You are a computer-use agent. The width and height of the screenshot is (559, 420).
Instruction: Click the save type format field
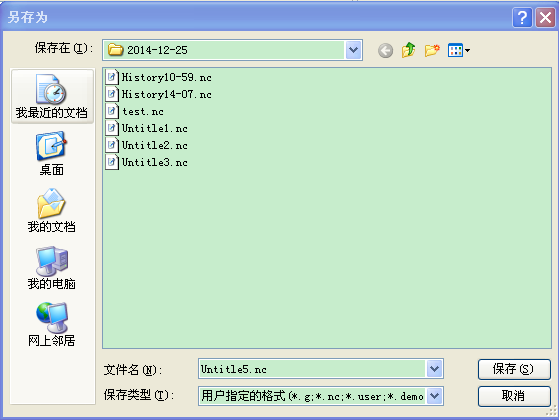click(321, 396)
